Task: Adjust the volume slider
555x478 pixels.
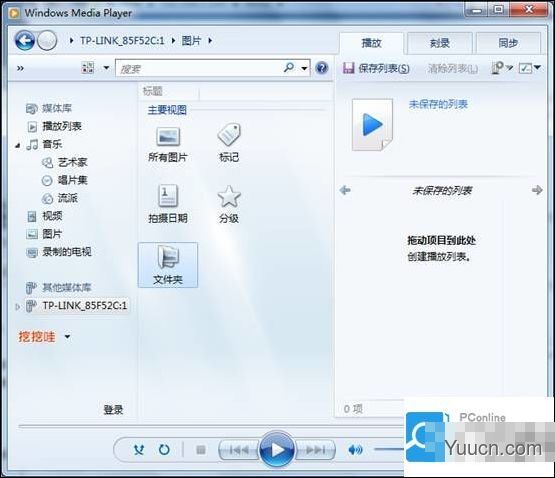Action: point(389,450)
